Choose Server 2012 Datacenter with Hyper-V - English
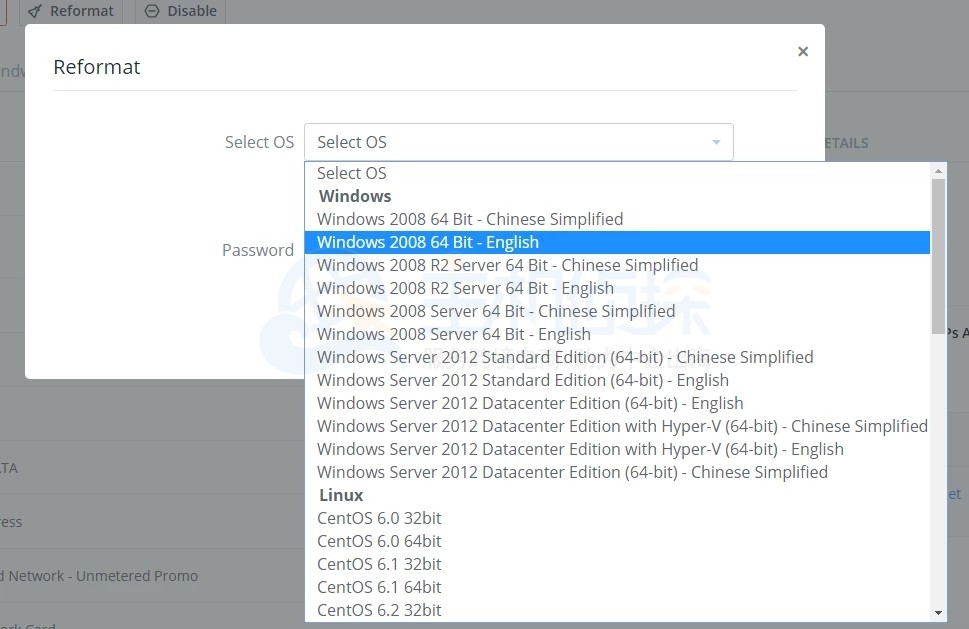The image size is (969, 629). tap(580, 449)
